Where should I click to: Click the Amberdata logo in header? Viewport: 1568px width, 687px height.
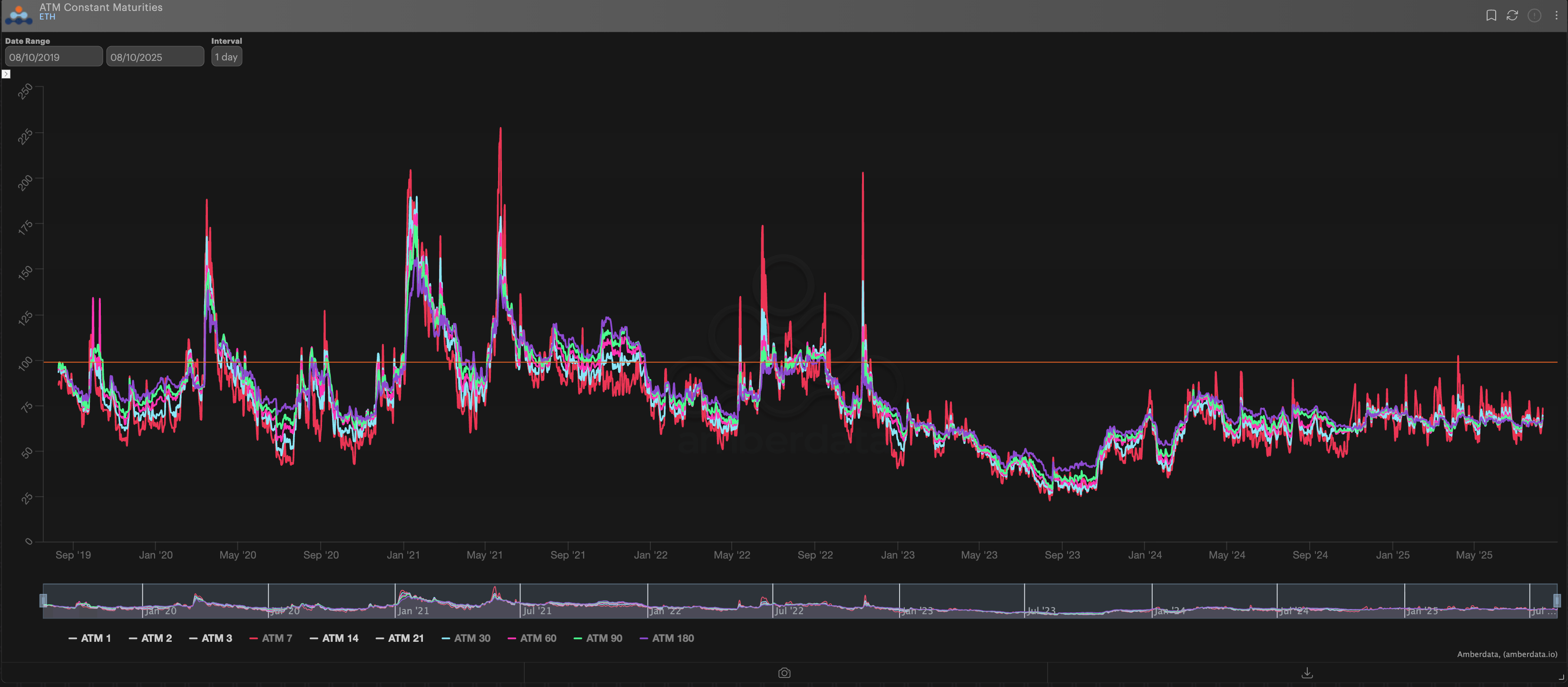pyautogui.click(x=18, y=15)
